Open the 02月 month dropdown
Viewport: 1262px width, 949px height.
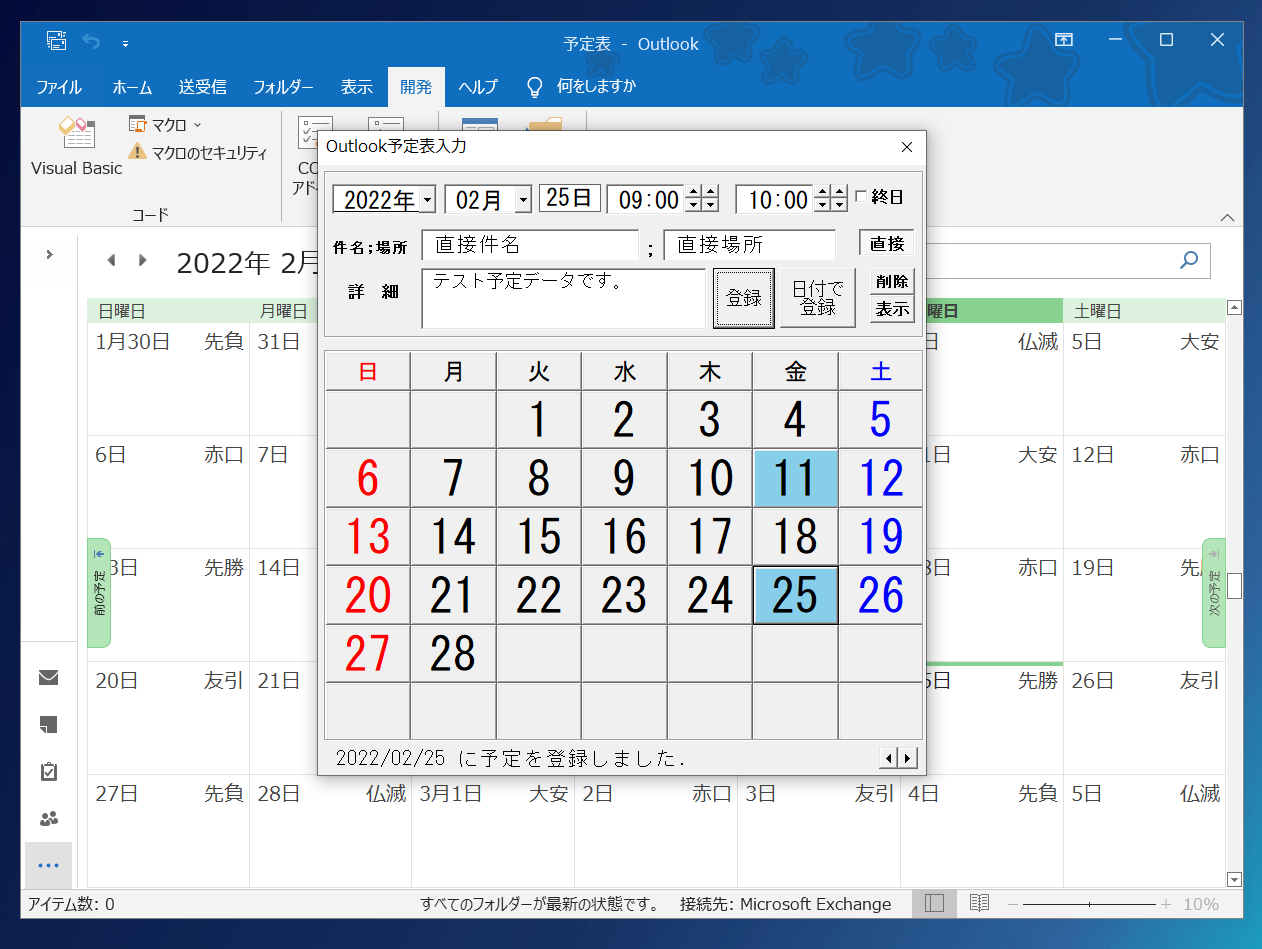[x=523, y=199]
